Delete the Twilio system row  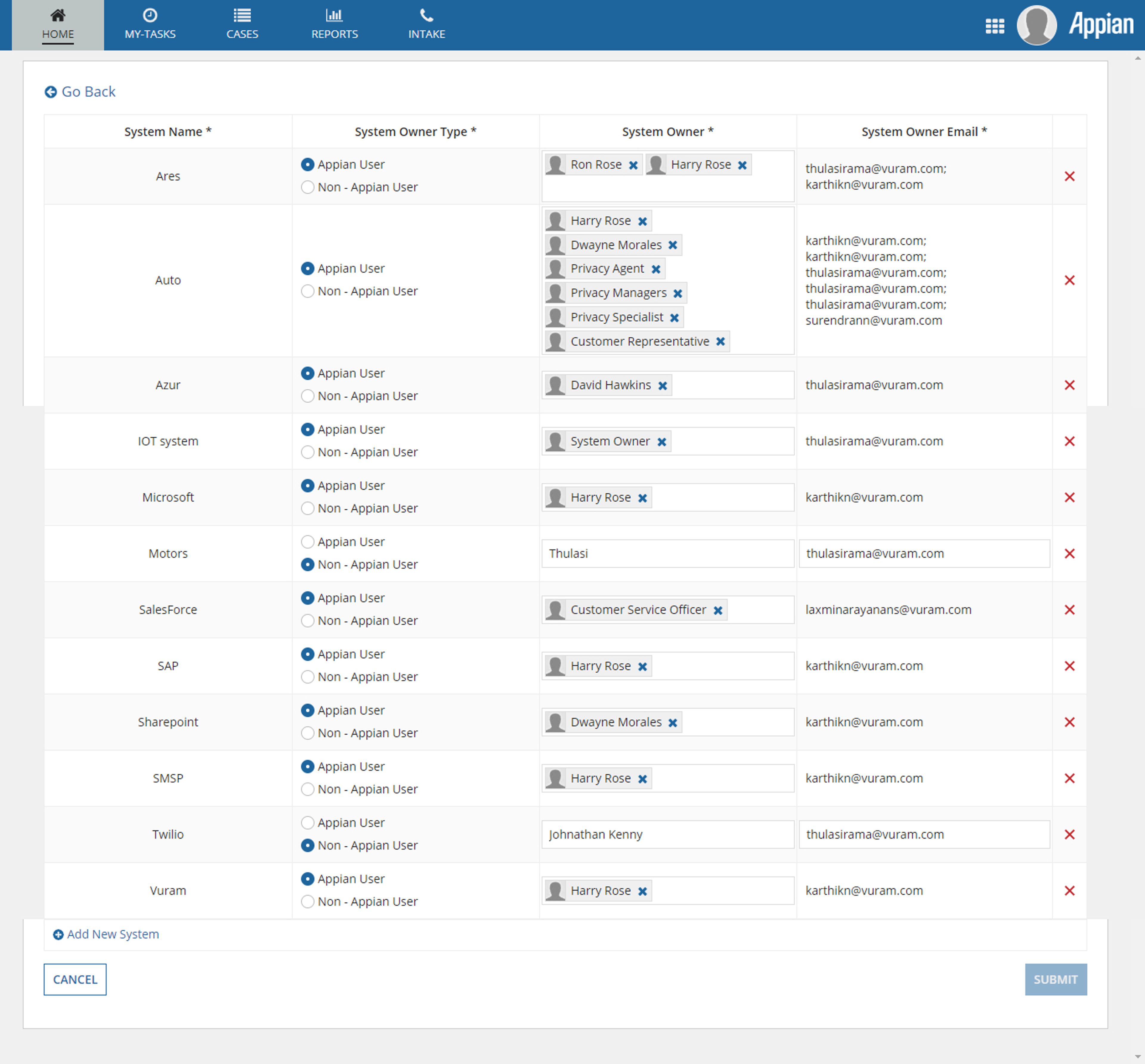tap(1070, 834)
